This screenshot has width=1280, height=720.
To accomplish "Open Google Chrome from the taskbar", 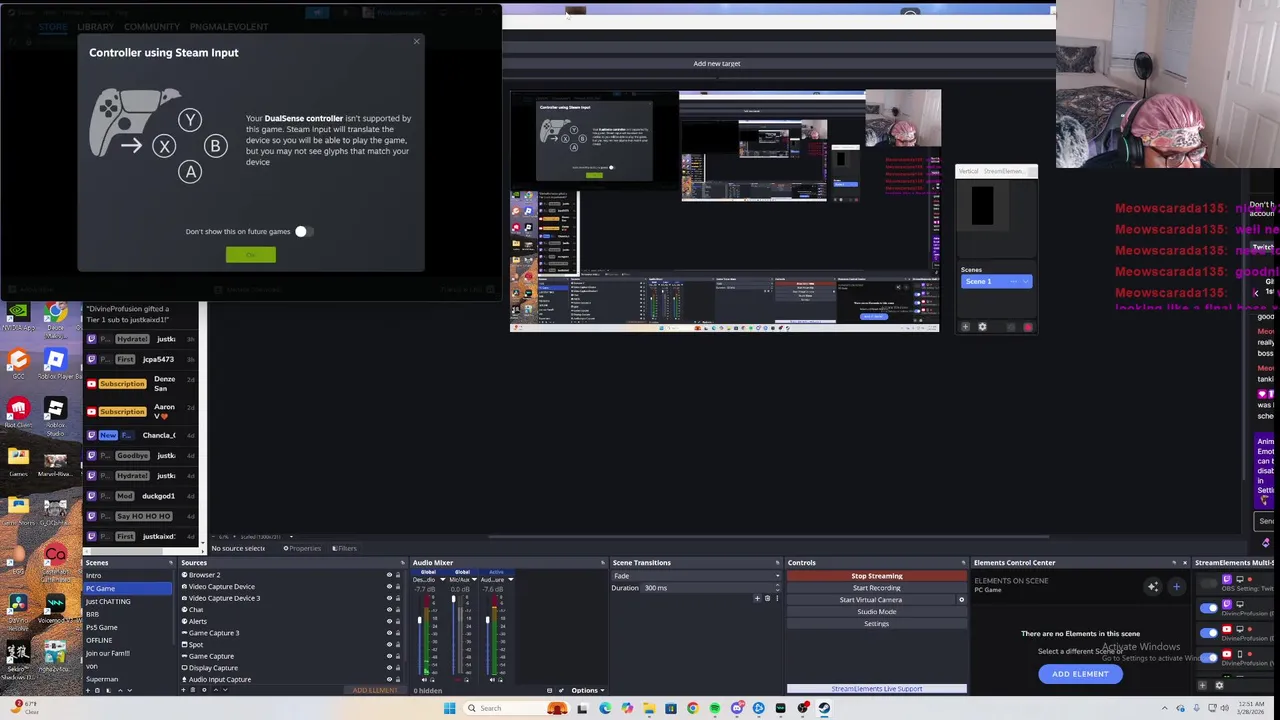I will coord(692,708).
